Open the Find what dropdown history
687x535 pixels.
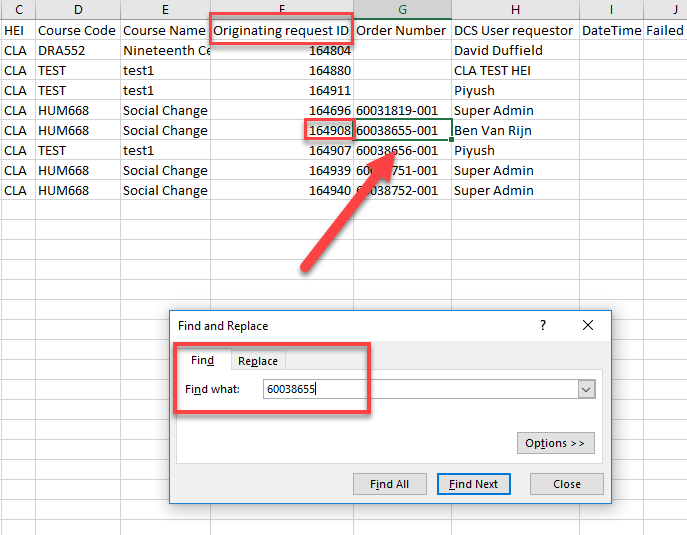coord(587,389)
